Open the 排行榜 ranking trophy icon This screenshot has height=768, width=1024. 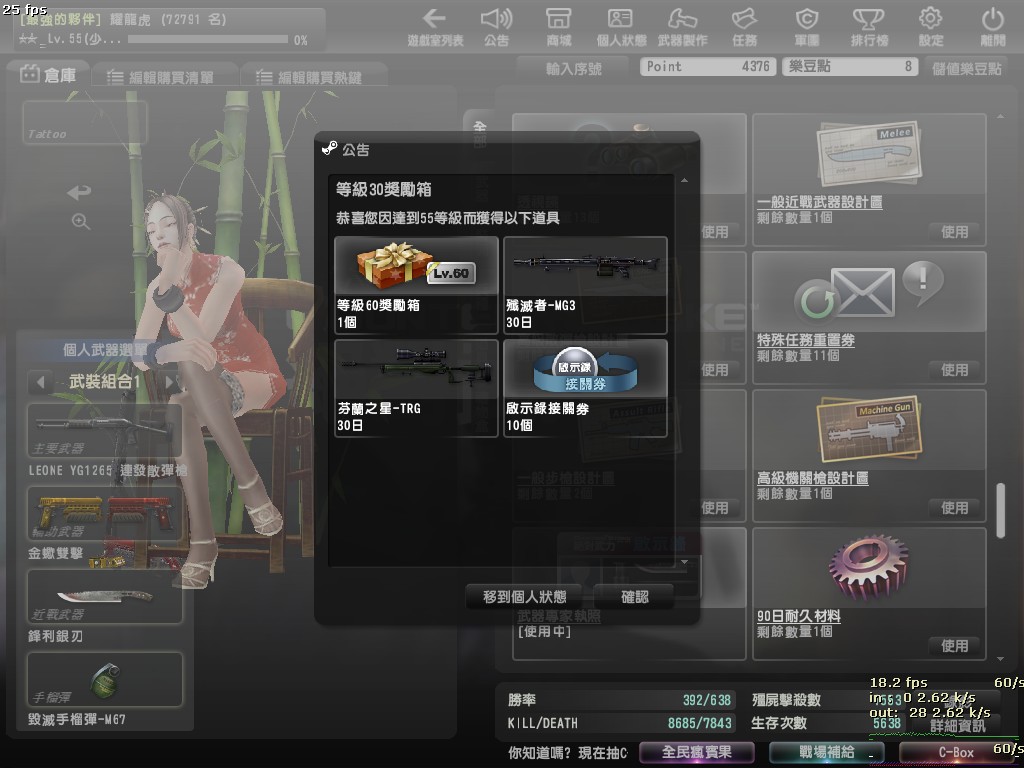868,20
